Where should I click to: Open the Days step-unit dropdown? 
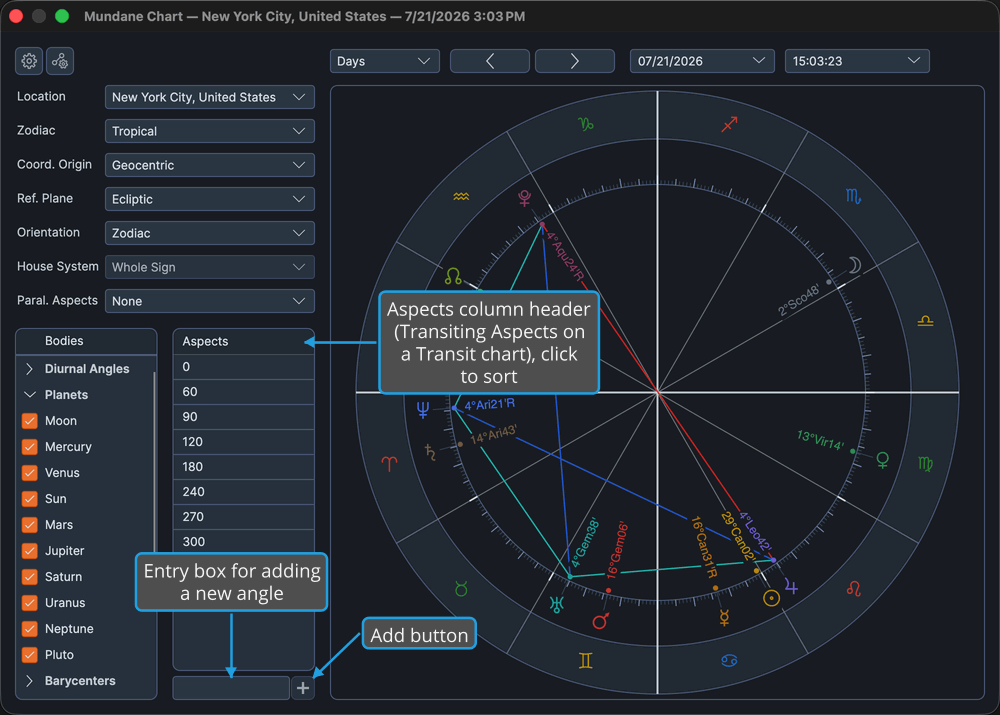point(385,61)
